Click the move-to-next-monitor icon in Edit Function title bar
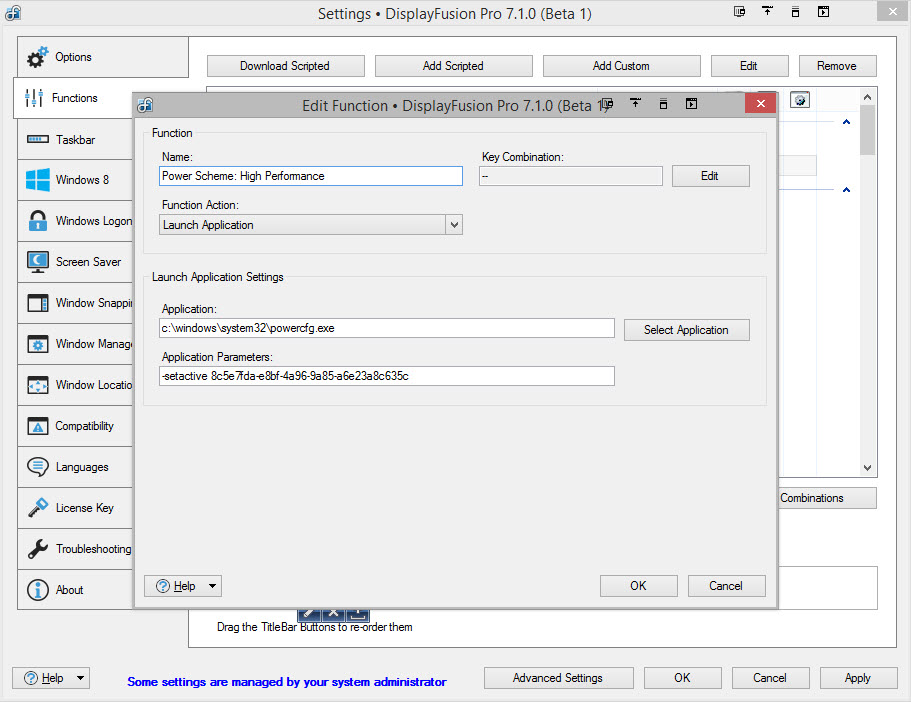Viewport: 911px width, 702px height. pos(607,104)
